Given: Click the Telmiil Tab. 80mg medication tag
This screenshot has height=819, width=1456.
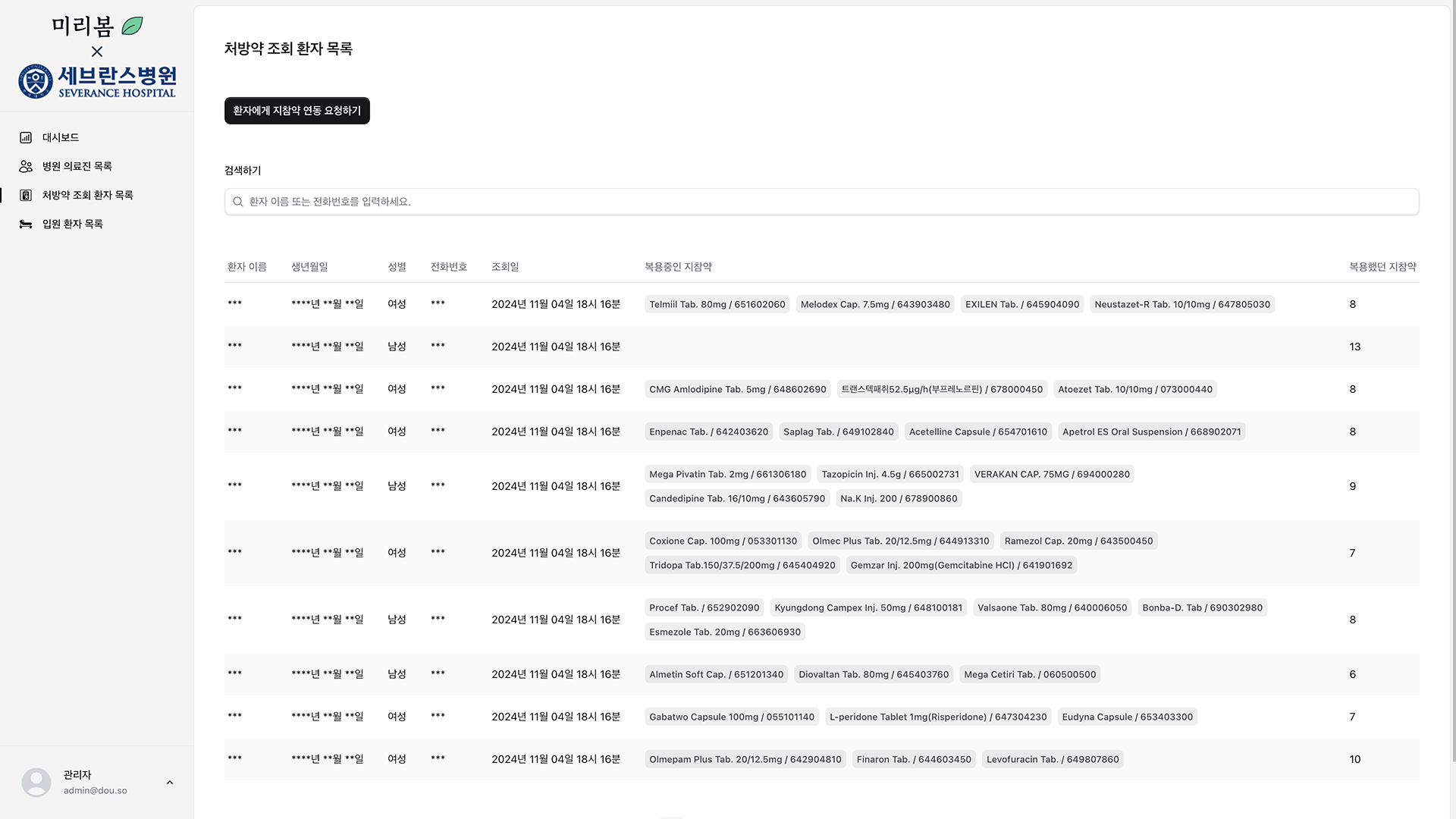Looking at the screenshot, I should [717, 304].
